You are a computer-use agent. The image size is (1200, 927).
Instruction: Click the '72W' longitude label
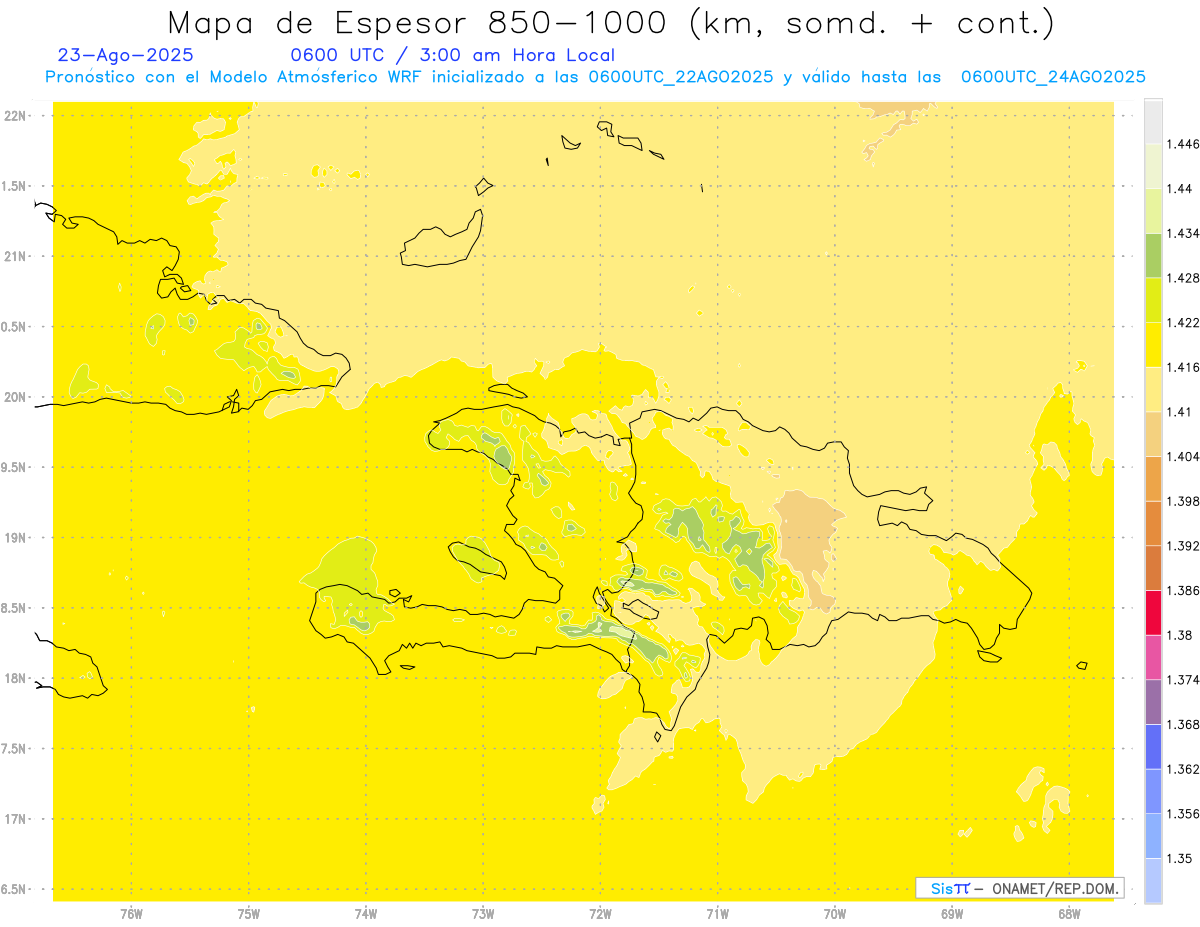[x=600, y=914]
